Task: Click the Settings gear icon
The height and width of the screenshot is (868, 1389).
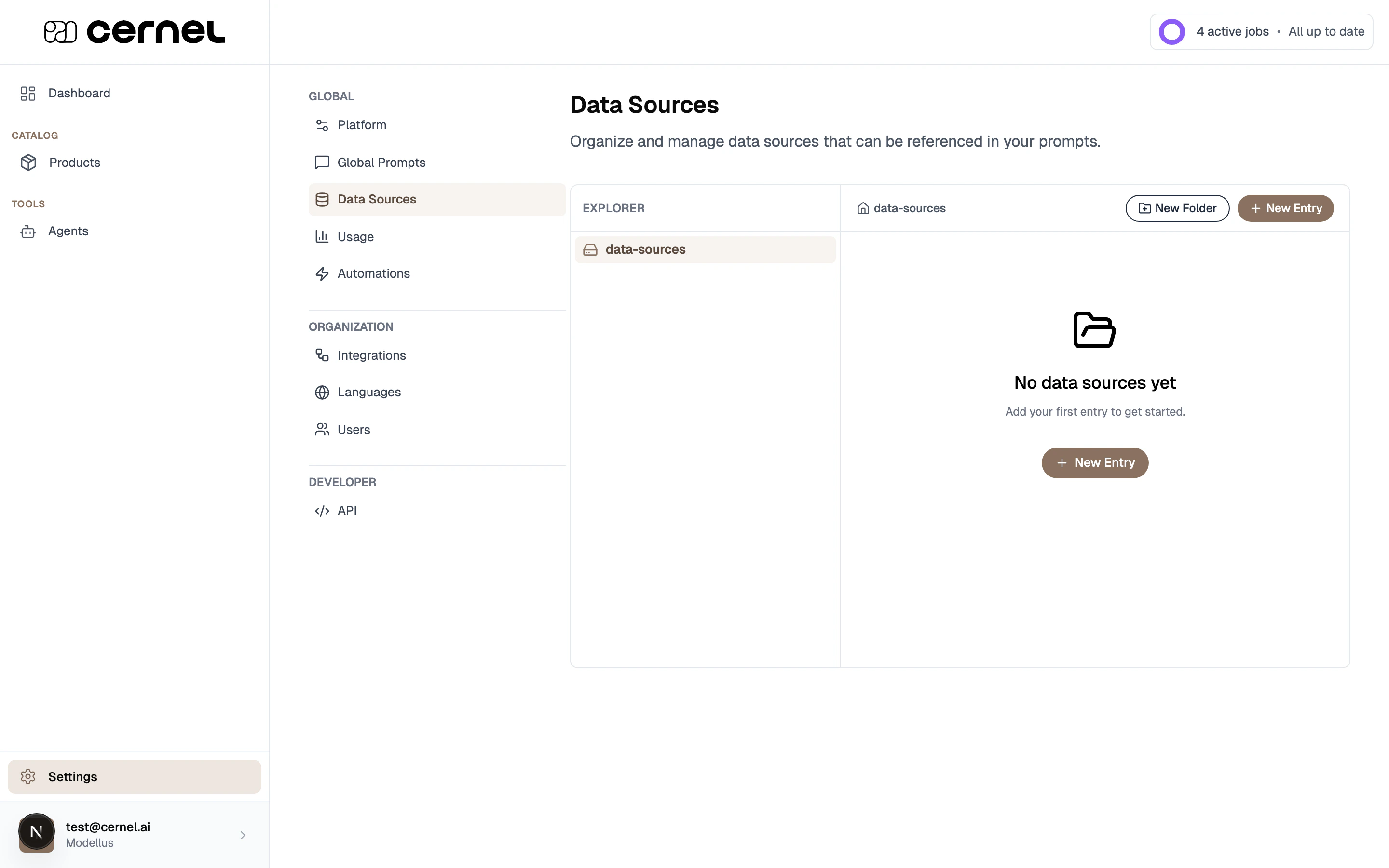Action: (28, 776)
